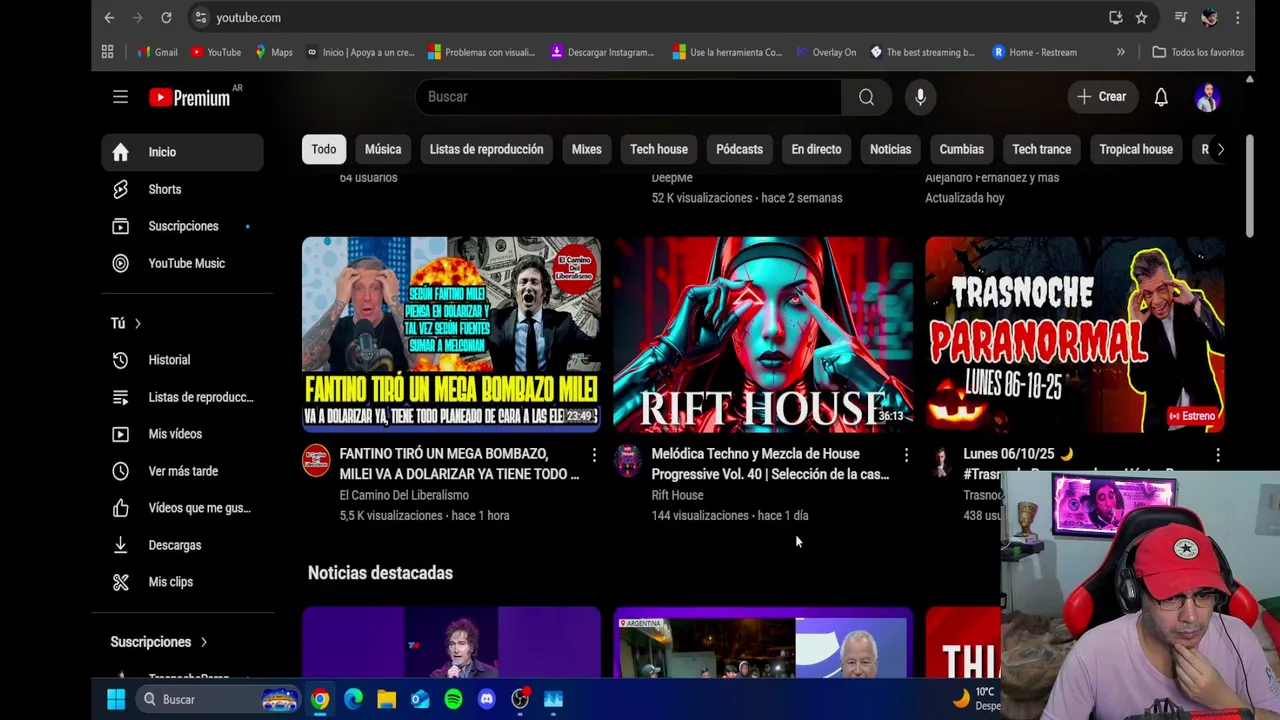Select the Pódcasts filter chip
Screen dimensions: 1280x720
pyautogui.click(x=739, y=149)
